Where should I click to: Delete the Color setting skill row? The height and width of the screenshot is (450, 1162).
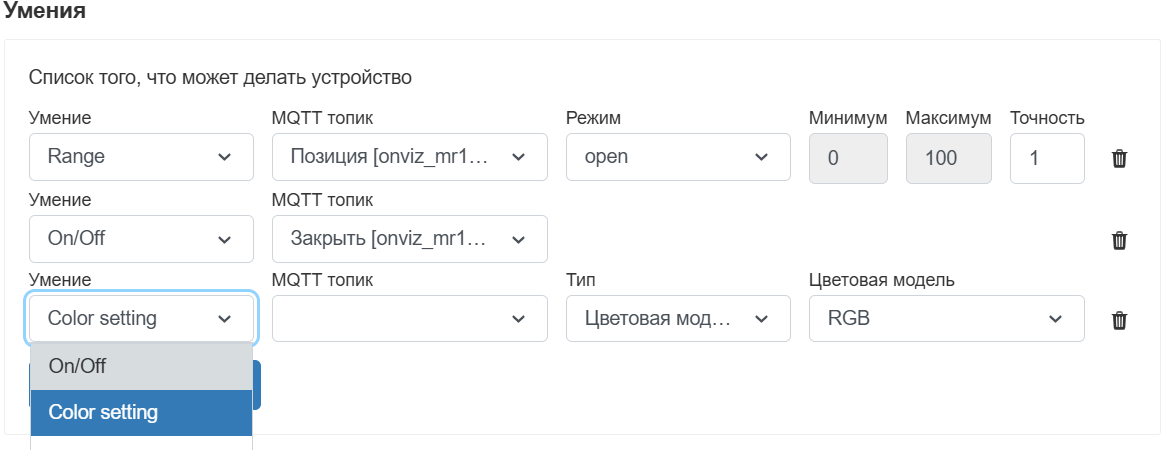pyautogui.click(x=1119, y=320)
